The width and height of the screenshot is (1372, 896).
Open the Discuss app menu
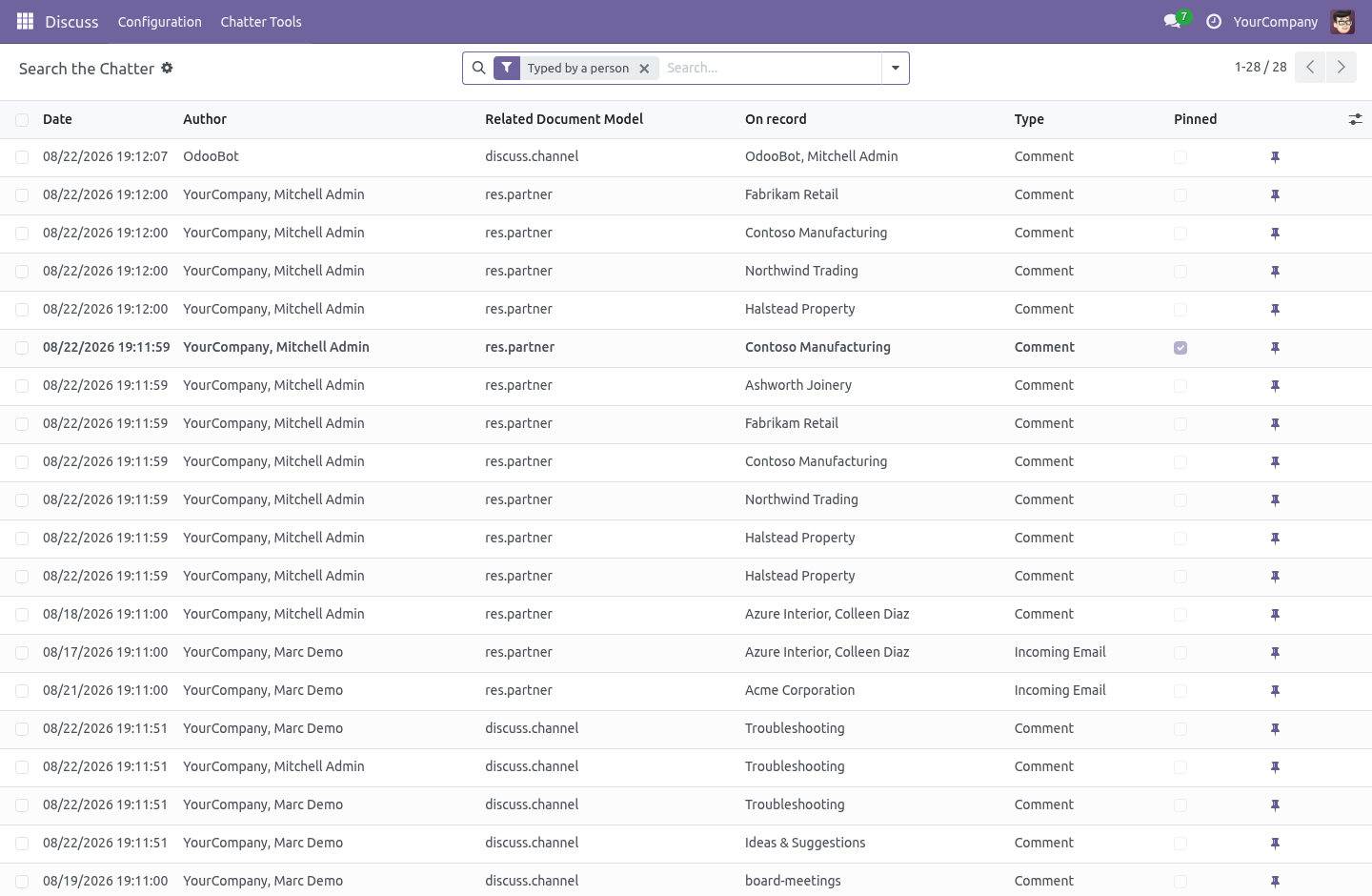click(71, 22)
